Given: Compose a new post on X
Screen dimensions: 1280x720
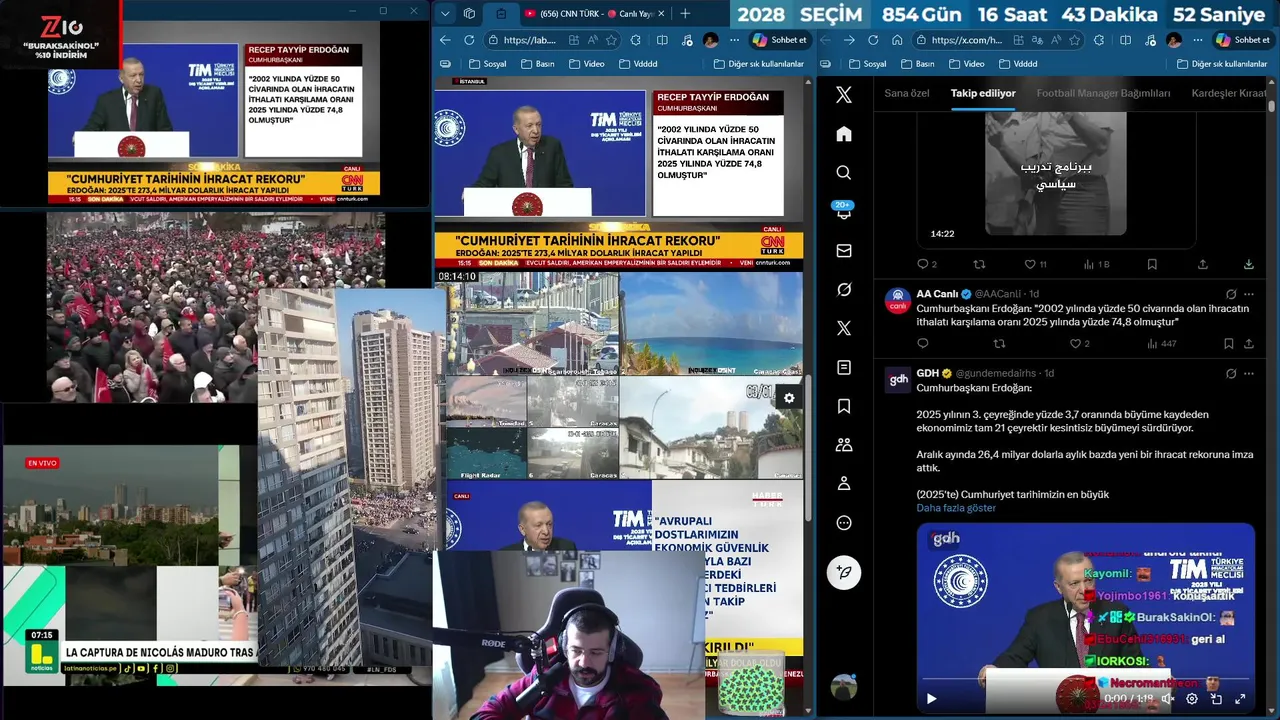Looking at the screenshot, I should (844, 572).
